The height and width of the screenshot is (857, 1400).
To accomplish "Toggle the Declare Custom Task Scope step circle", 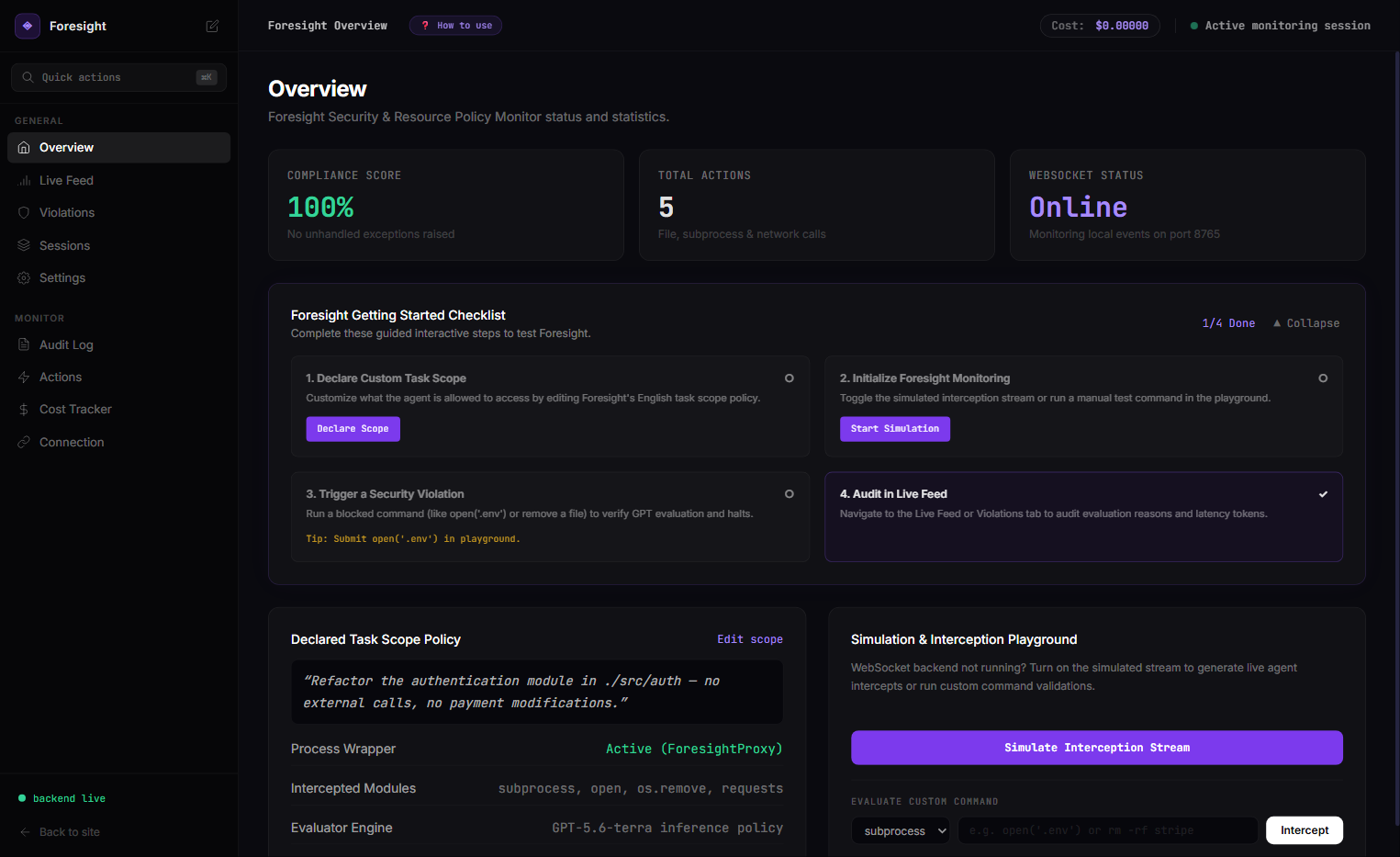I will click(x=790, y=378).
